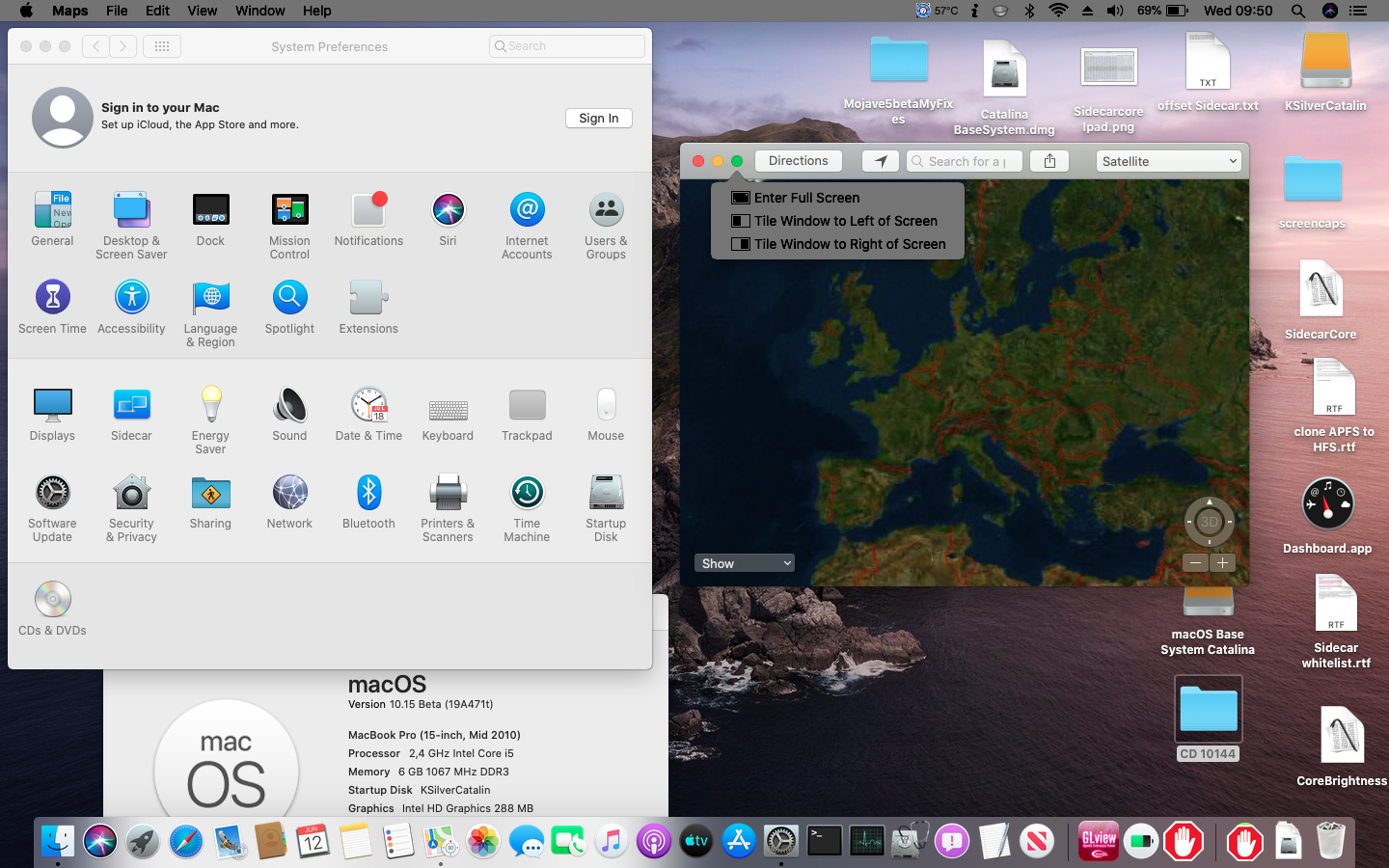Screen dimensions: 1389x868
Task: Click the Maps current location arrow
Action: coord(880,161)
